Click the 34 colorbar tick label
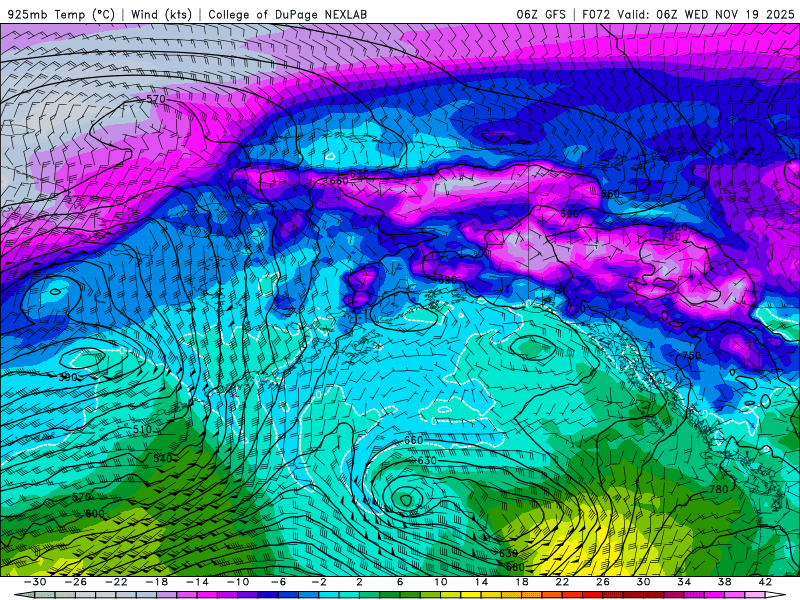Image resolution: width=800 pixels, height=600 pixels. [684, 582]
